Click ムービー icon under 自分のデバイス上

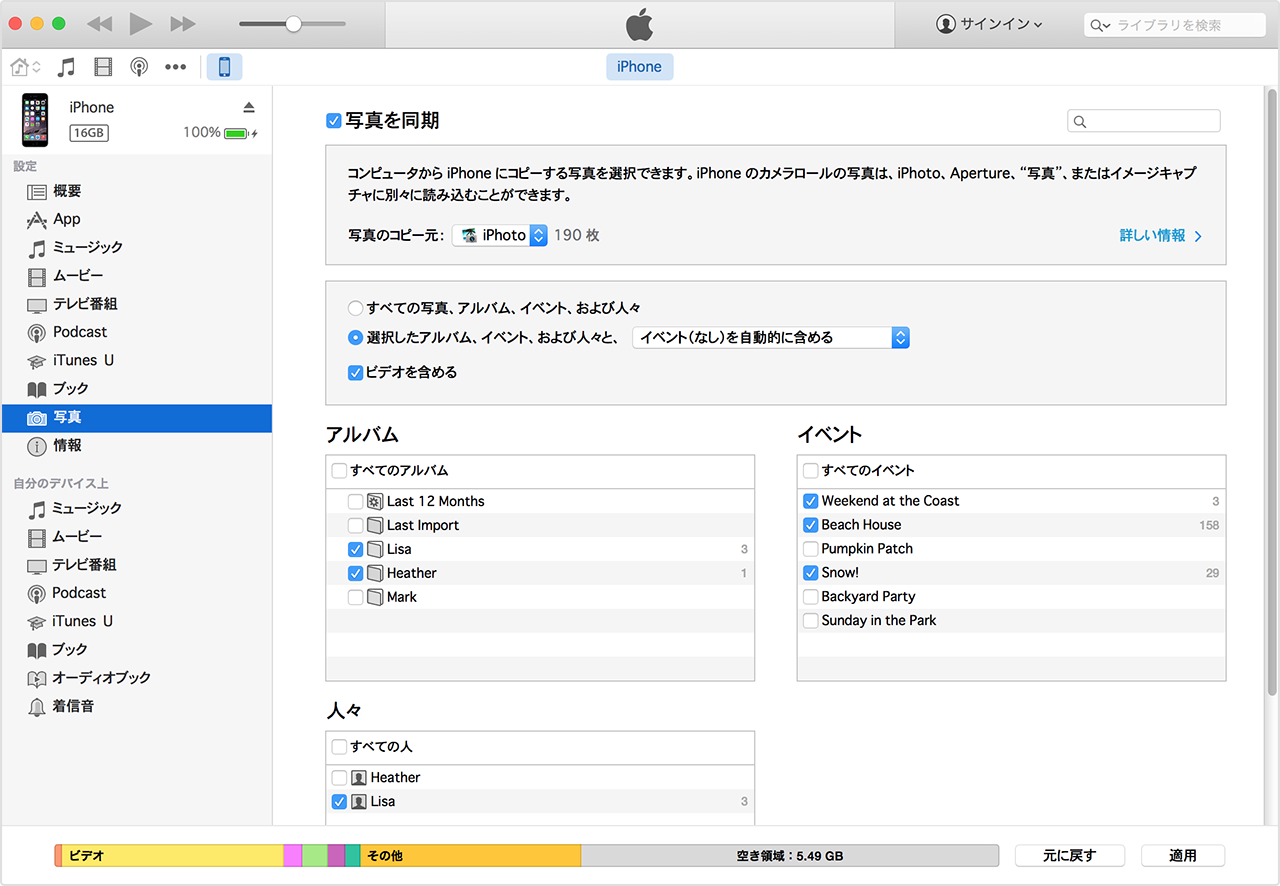[x=37, y=537]
